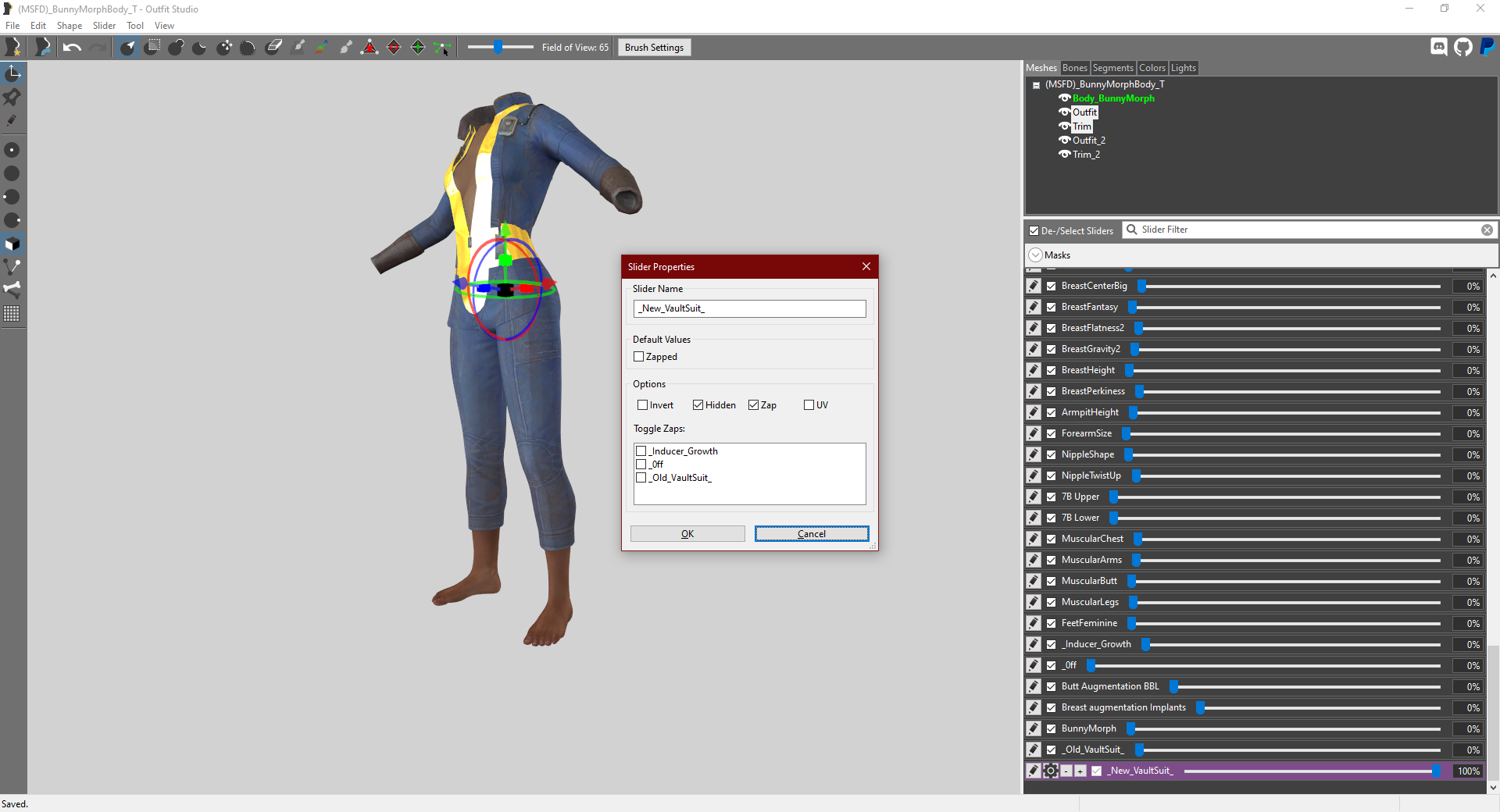Select the Move brush tool

point(224,48)
